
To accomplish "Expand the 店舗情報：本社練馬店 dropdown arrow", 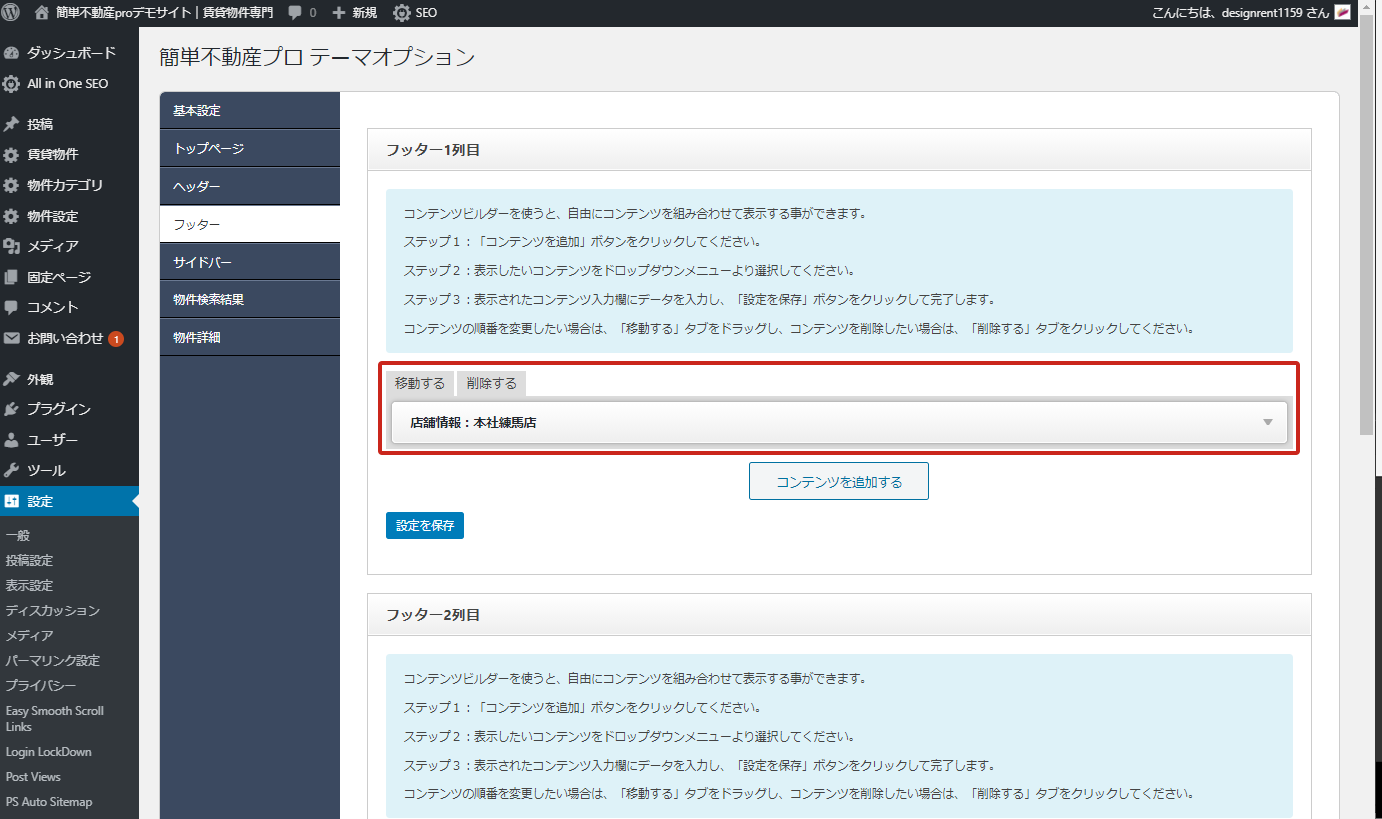I will [x=1267, y=422].
